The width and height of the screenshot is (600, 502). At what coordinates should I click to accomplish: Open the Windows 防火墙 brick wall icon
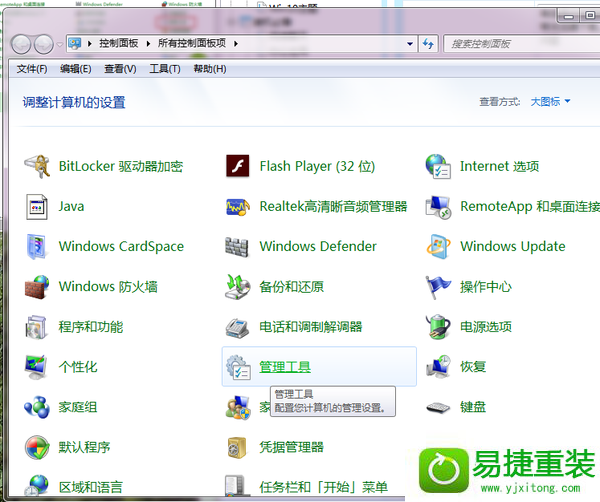pyautogui.click(x=37, y=287)
